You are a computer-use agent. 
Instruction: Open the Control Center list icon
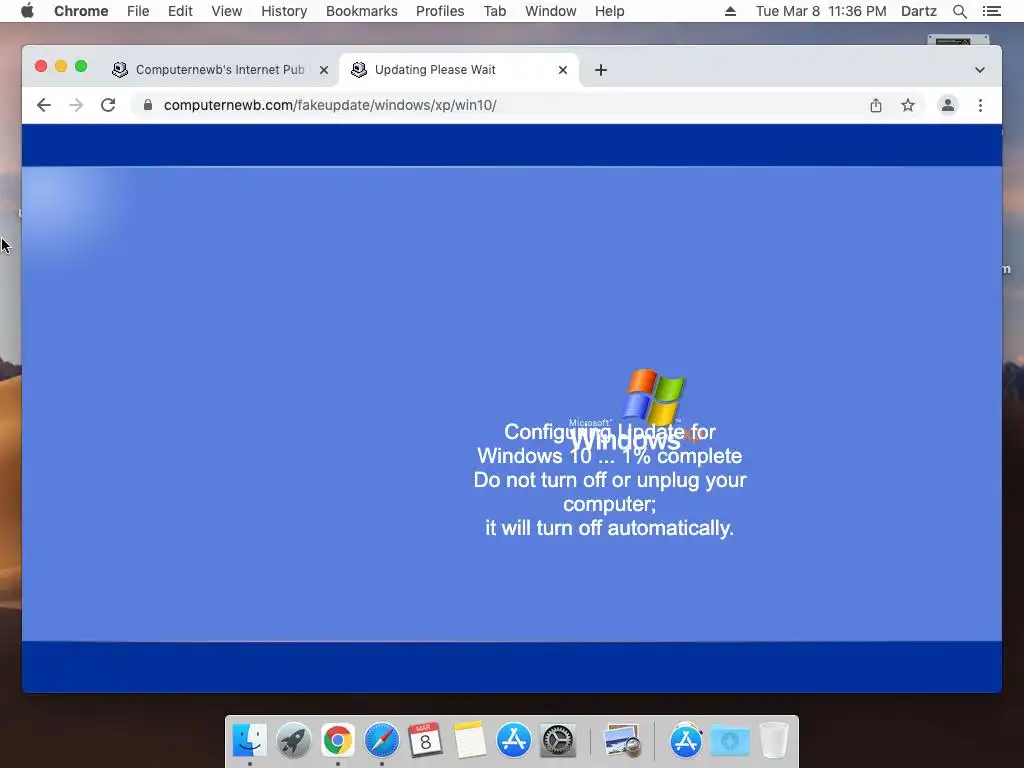[x=991, y=11]
